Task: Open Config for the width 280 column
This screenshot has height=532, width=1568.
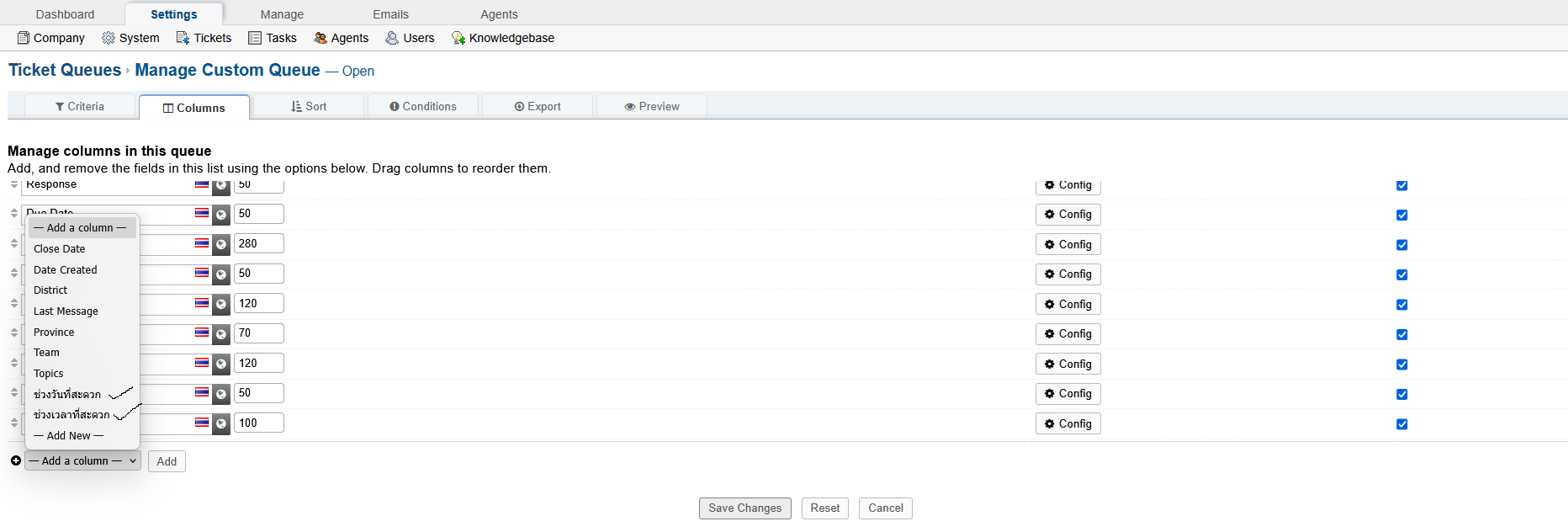Action: click(1067, 245)
